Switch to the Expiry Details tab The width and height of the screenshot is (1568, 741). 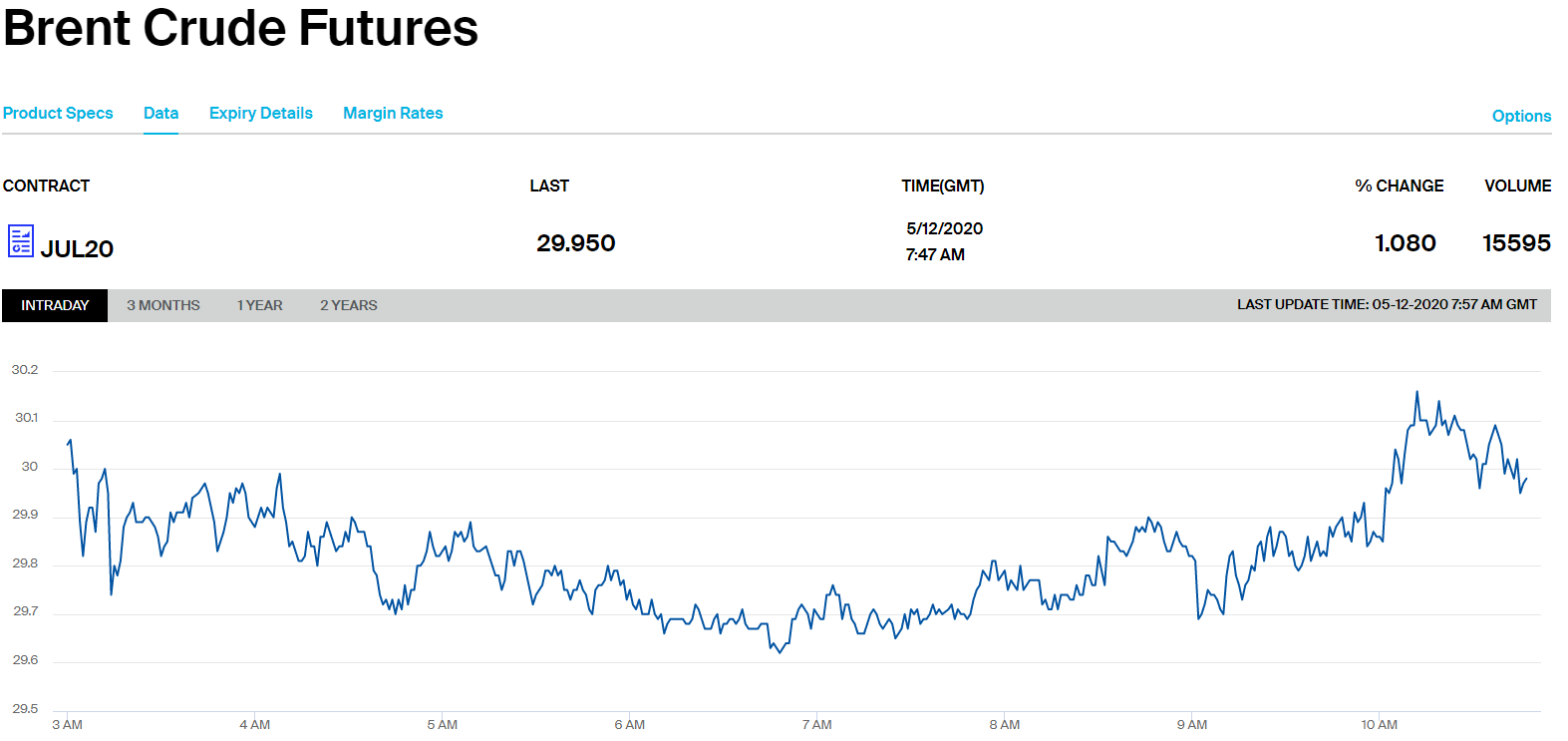tap(261, 114)
